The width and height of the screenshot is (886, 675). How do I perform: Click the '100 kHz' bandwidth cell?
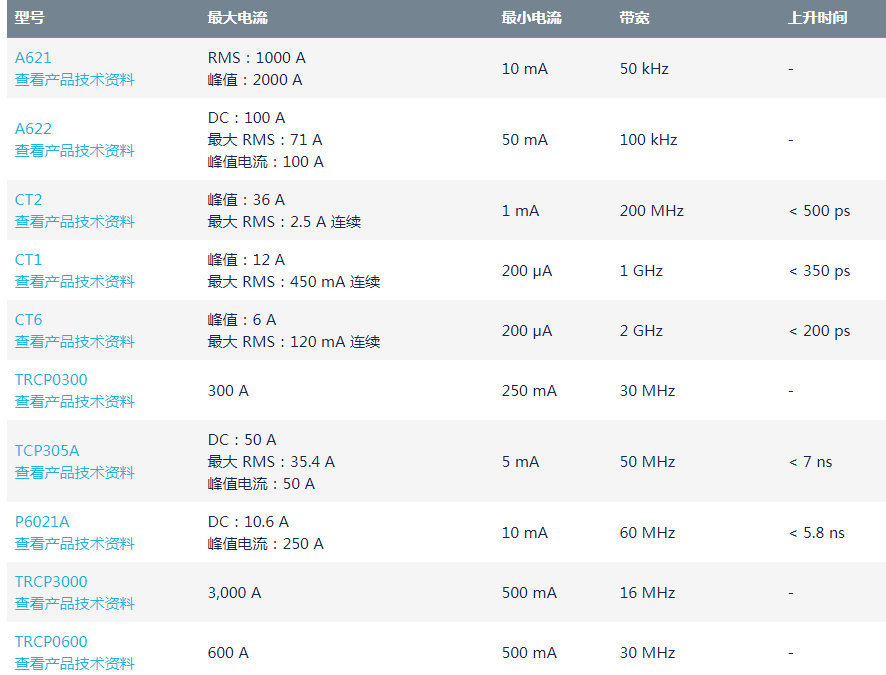tap(649, 140)
